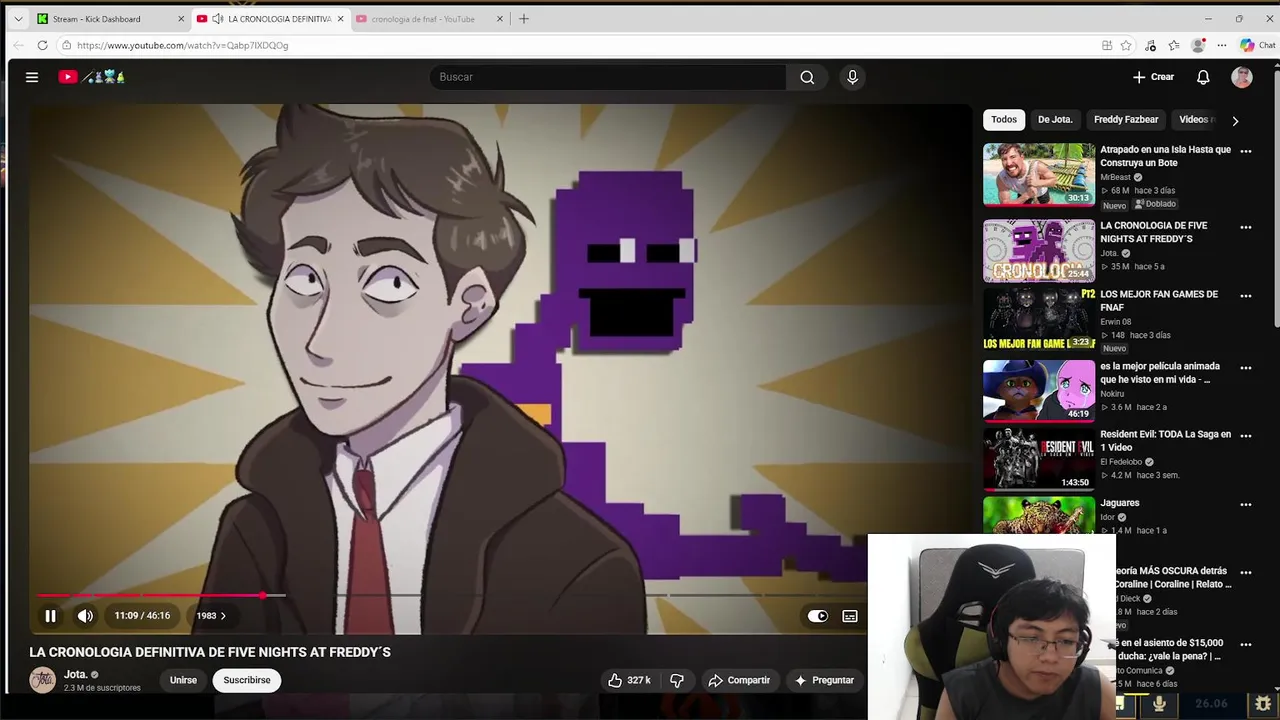The width and height of the screenshot is (1280, 720).
Task: Open the media control music icon
Action: pyautogui.click(x=1151, y=45)
